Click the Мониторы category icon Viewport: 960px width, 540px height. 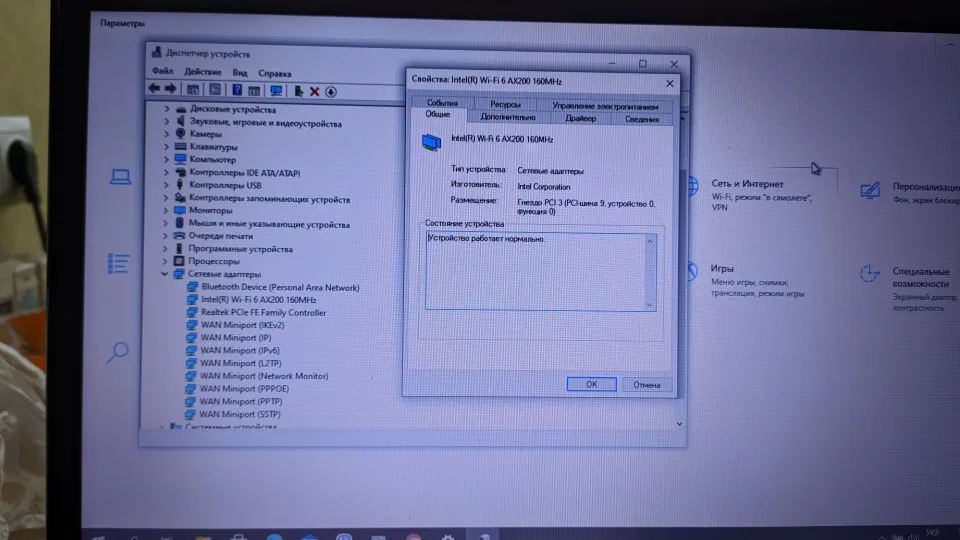click(179, 211)
